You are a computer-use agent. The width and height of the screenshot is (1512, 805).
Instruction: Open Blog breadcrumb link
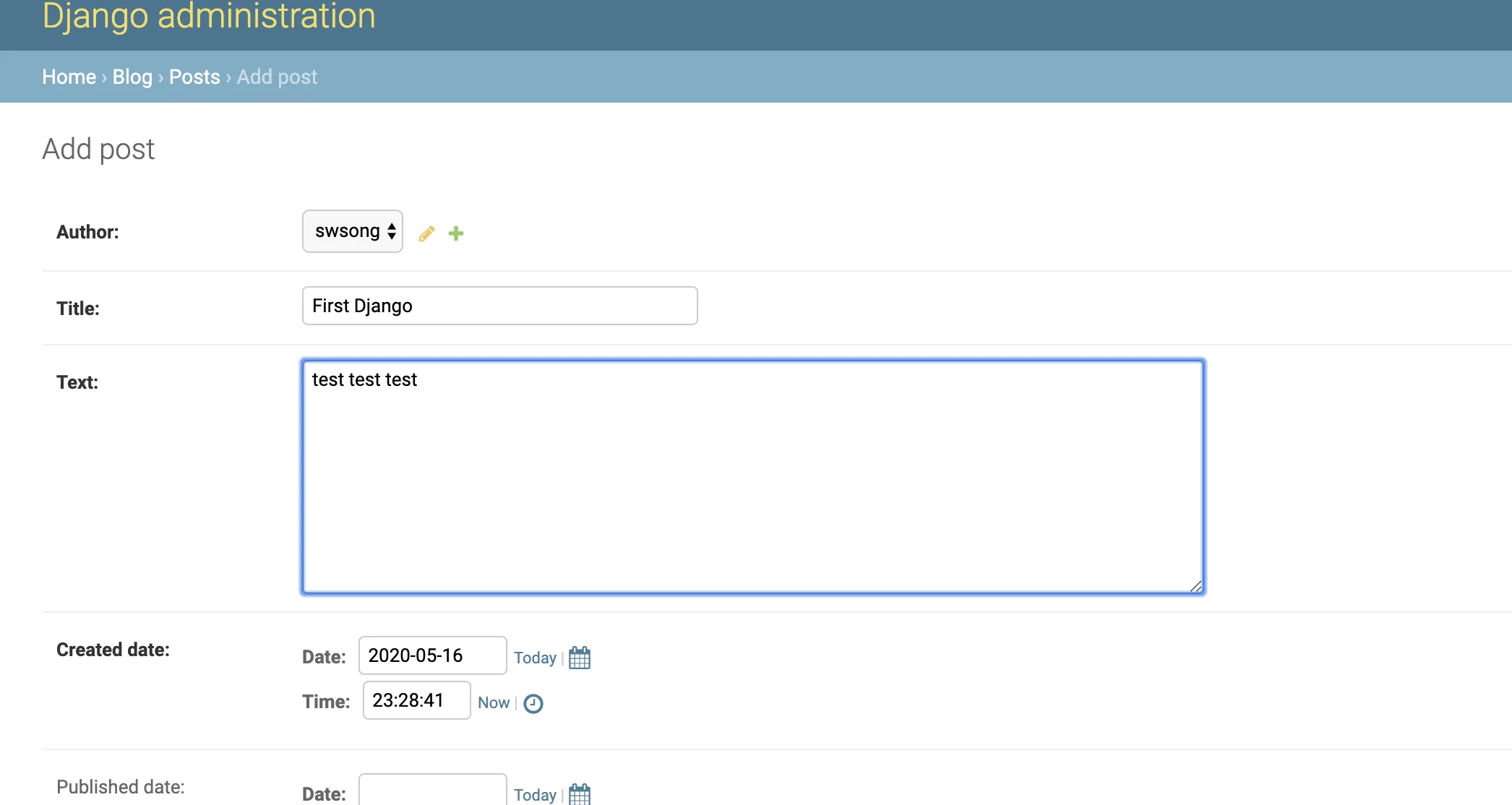pos(132,77)
